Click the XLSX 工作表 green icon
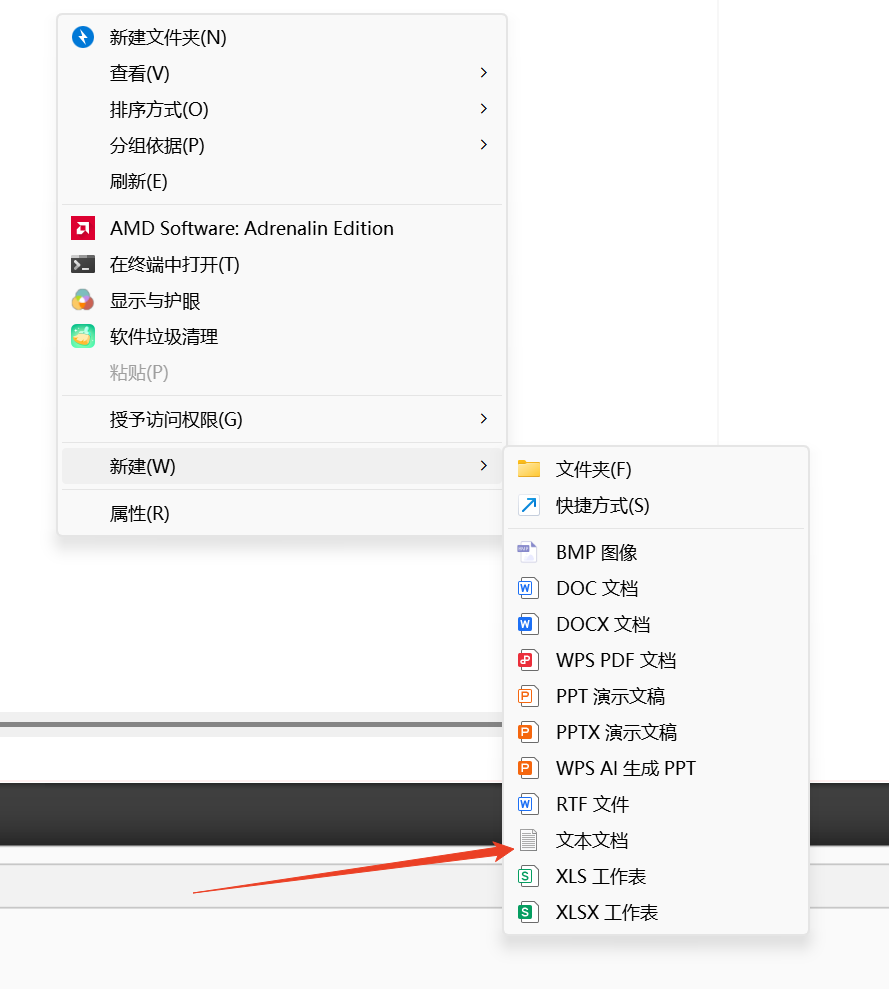The height and width of the screenshot is (989, 889). pyautogui.click(x=528, y=911)
